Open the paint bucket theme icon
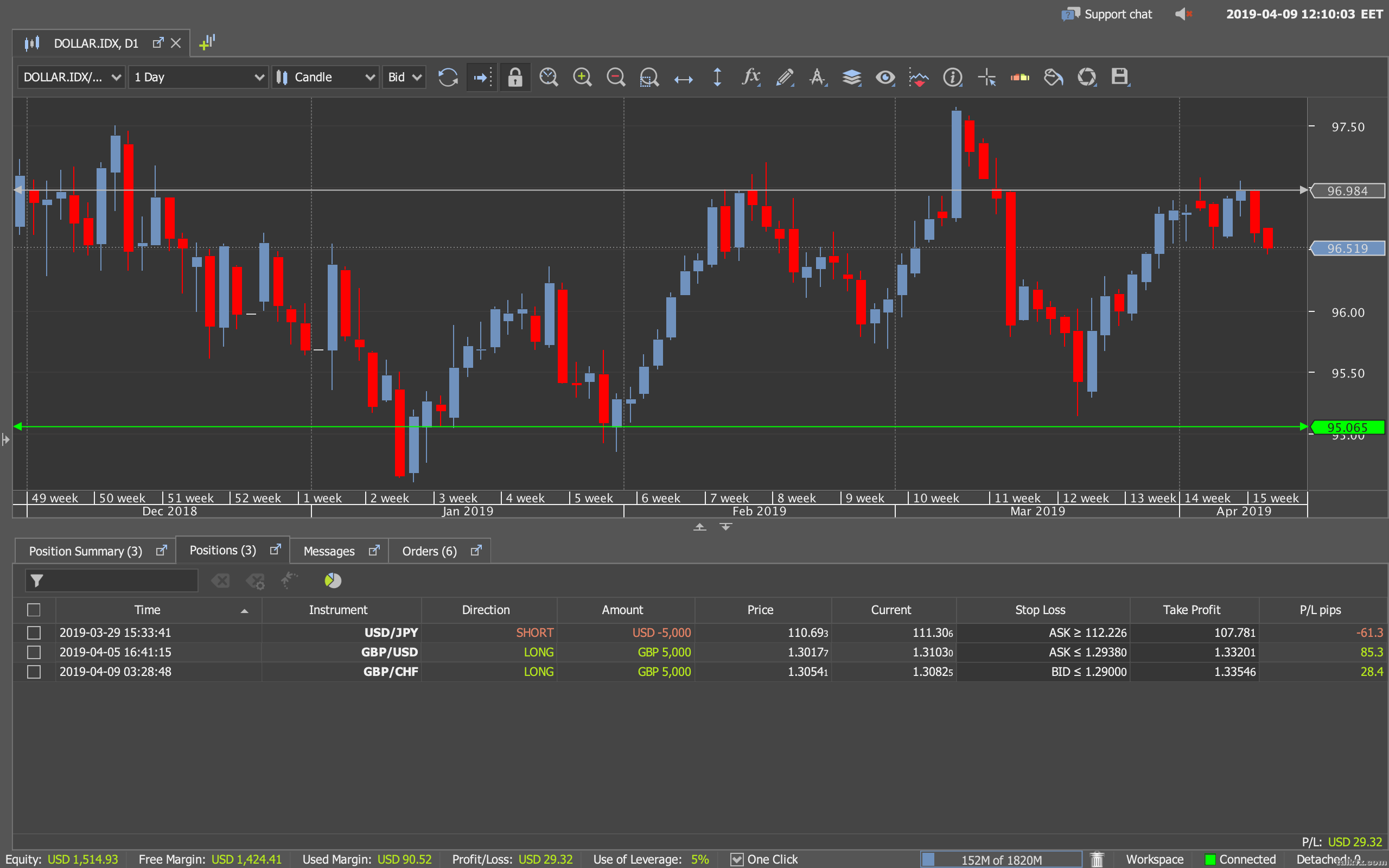Screen dimensions: 1389x868 [1053, 77]
